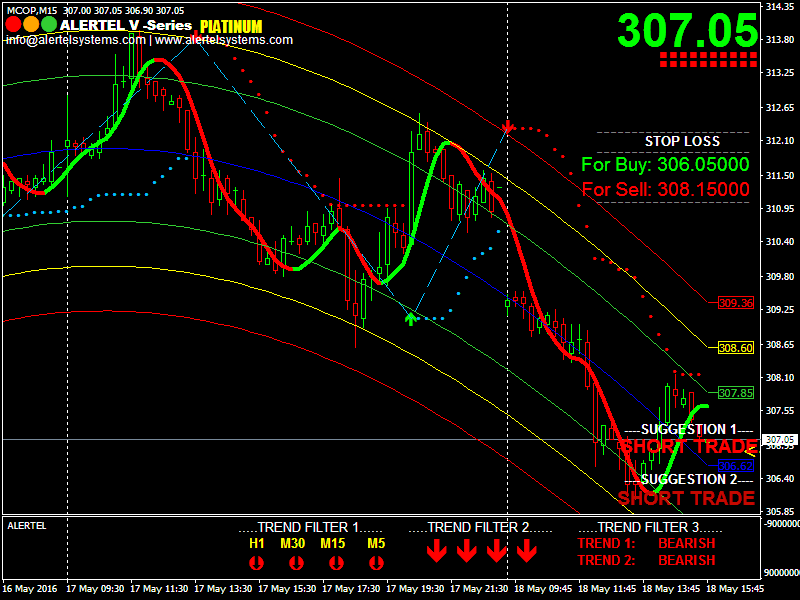800x600 pixels.
Task: Select the For Buy: 306.05000 value
Action: (x=665, y=164)
